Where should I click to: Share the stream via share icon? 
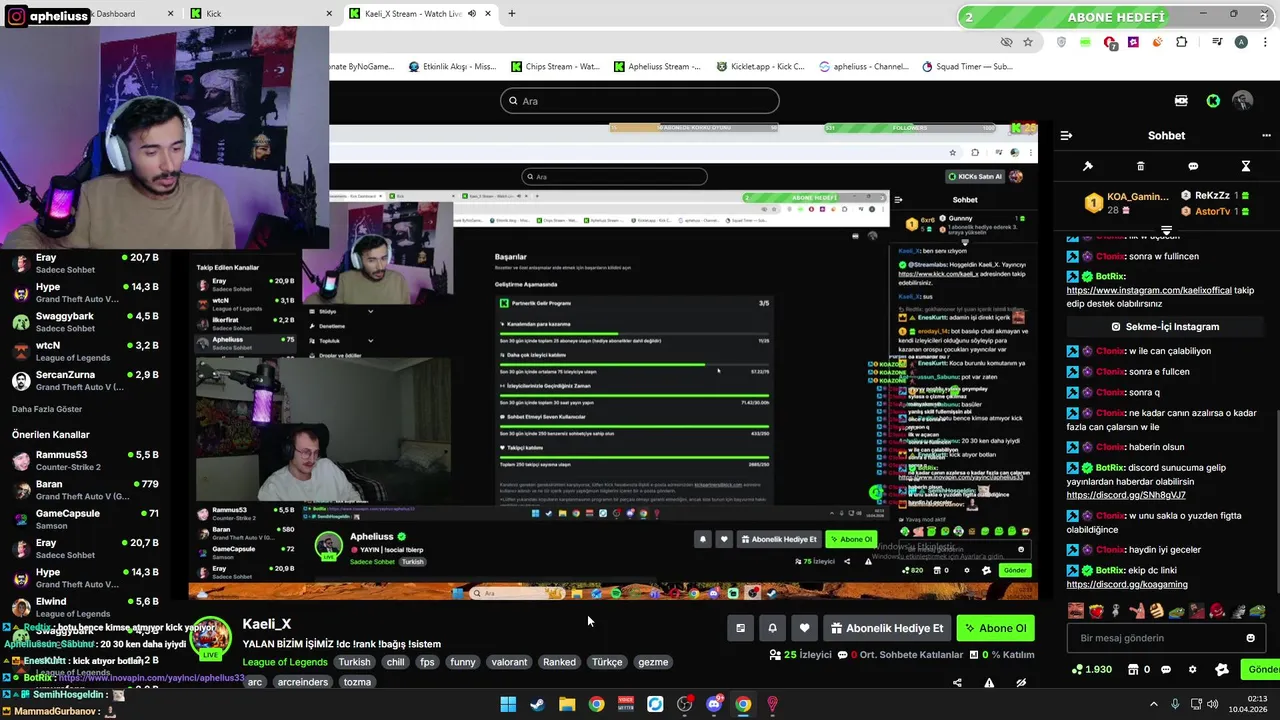coord(957,683)
